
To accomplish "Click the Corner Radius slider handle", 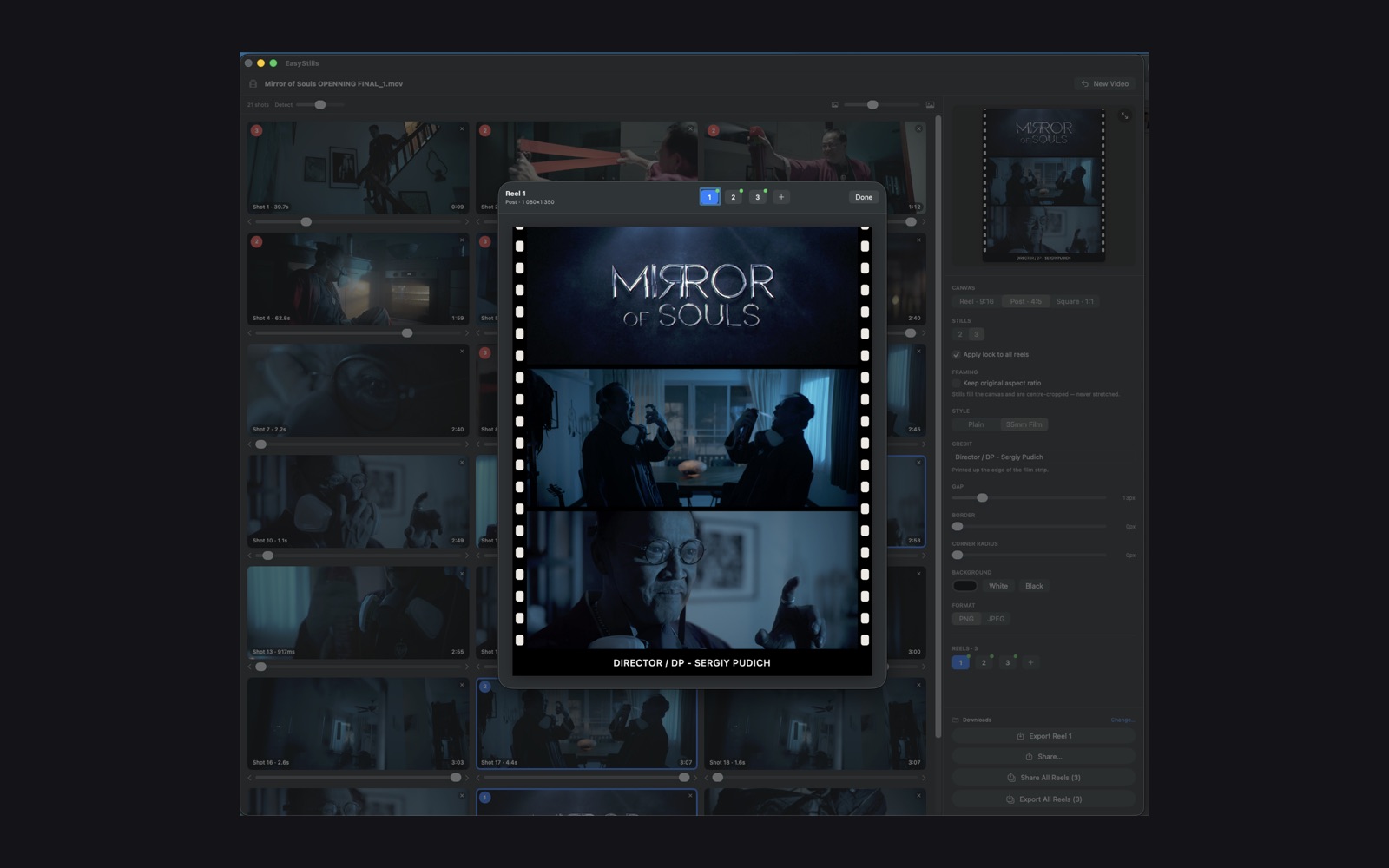I will click(x=958, y=556).
